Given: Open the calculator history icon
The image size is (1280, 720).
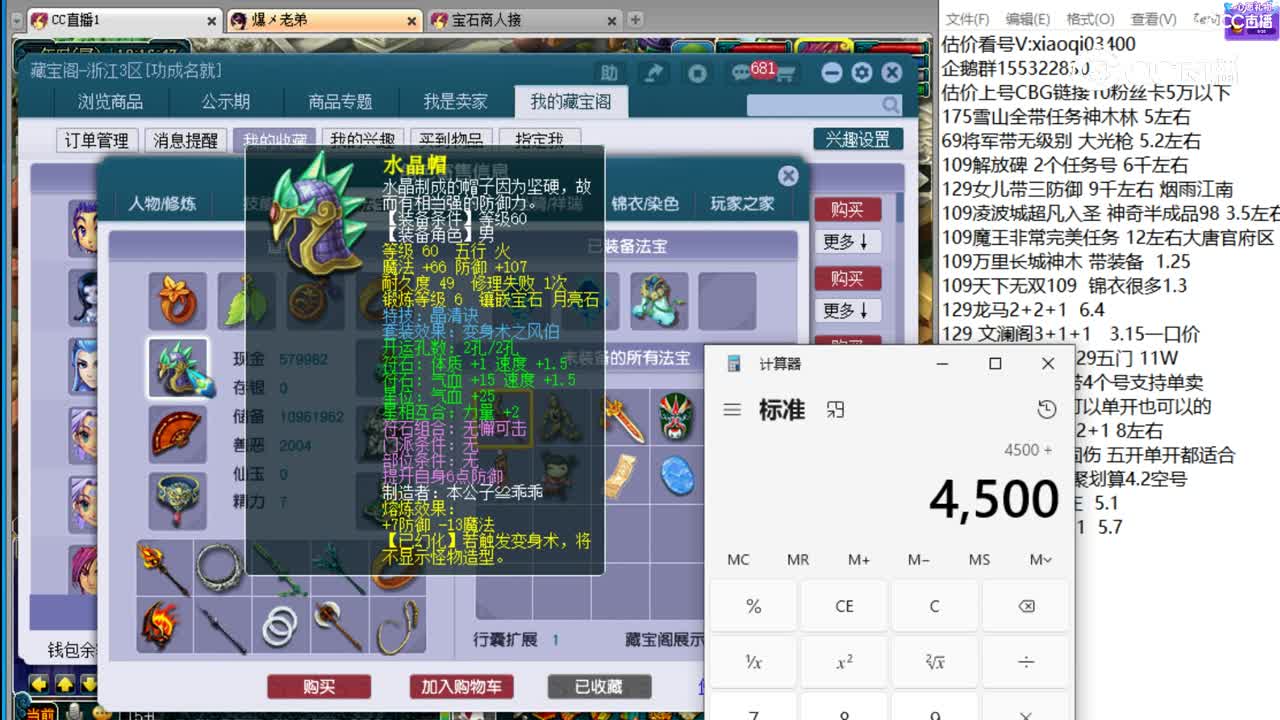Looking at the screenshot, I should click(x=1046, y=410).
